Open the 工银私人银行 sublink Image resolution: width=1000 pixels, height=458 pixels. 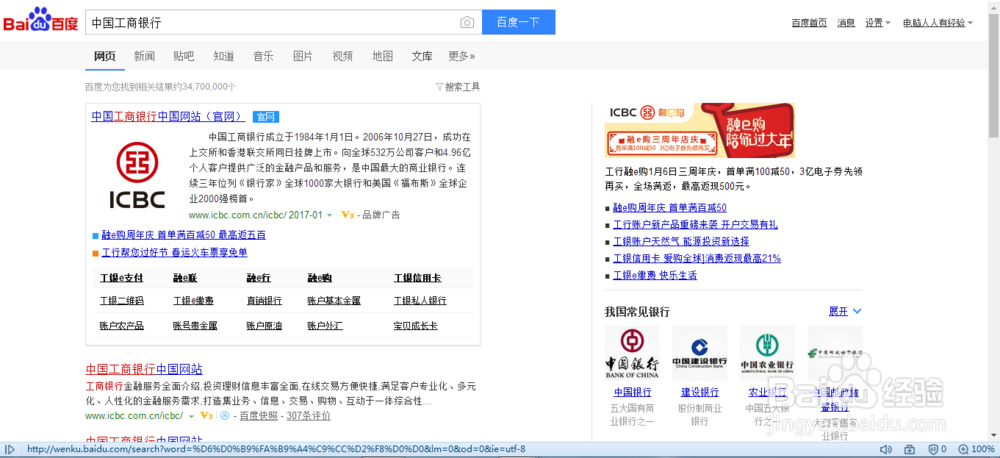[420, 300]
